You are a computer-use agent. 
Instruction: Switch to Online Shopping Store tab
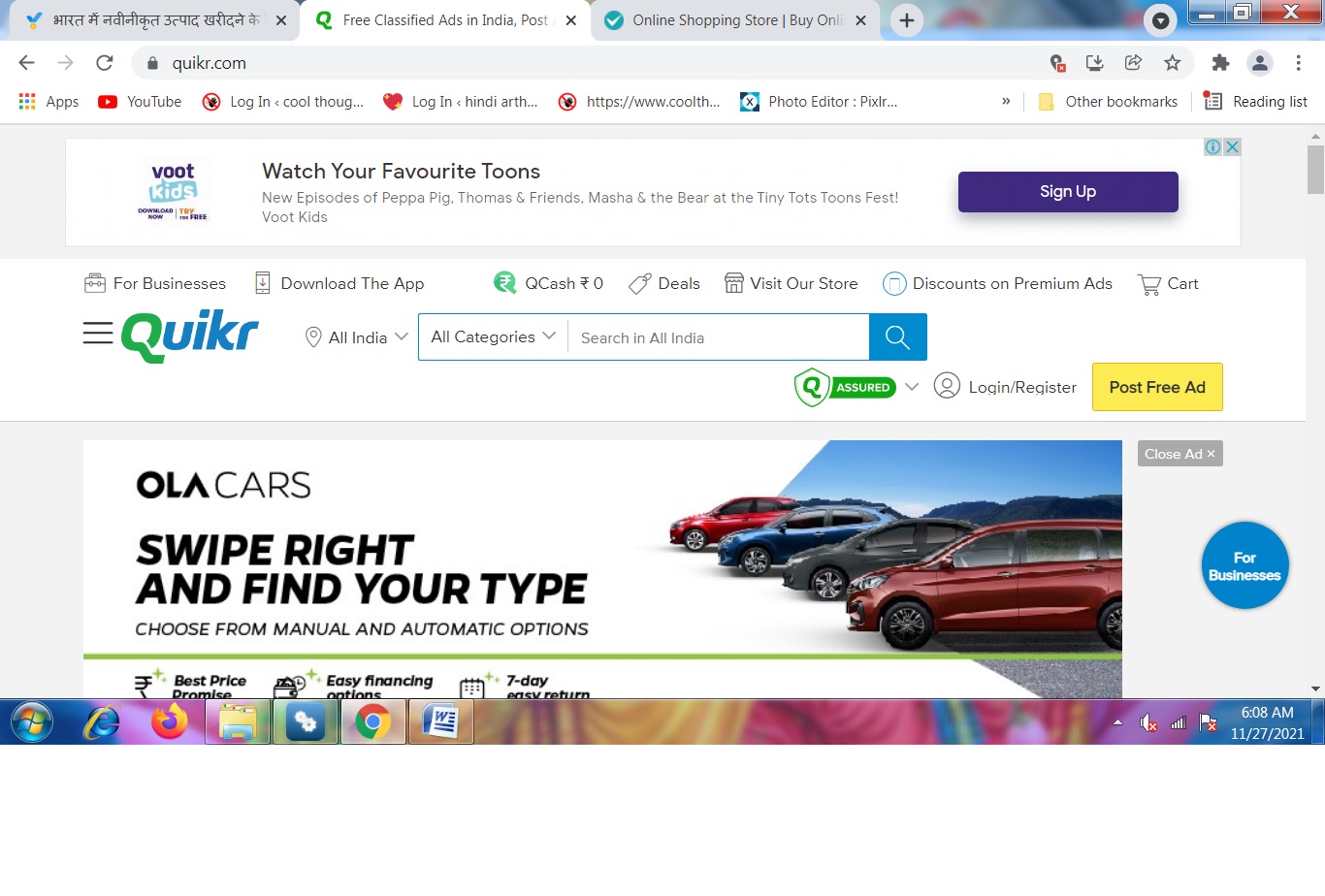737,20
